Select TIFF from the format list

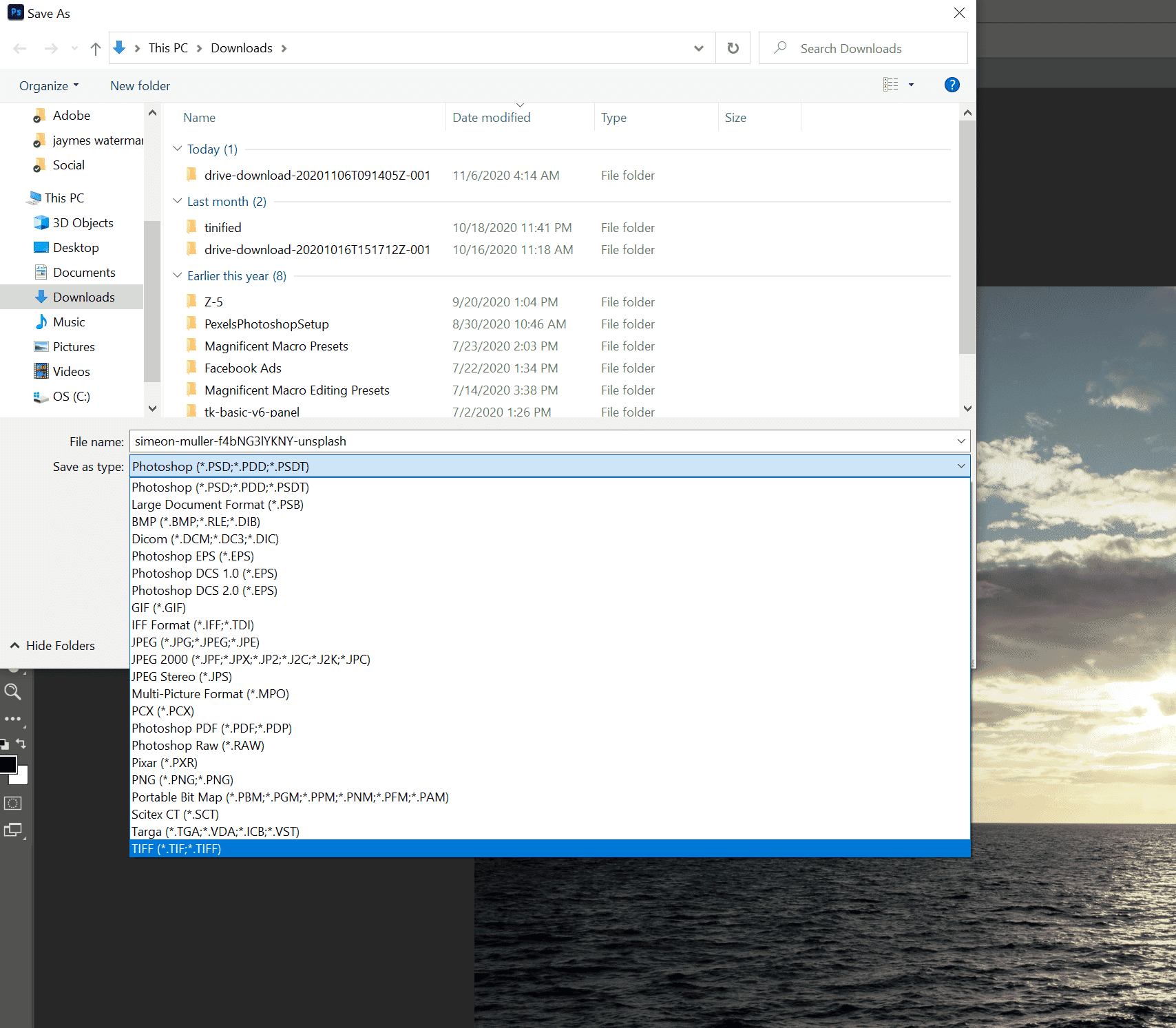coord(176,848)
